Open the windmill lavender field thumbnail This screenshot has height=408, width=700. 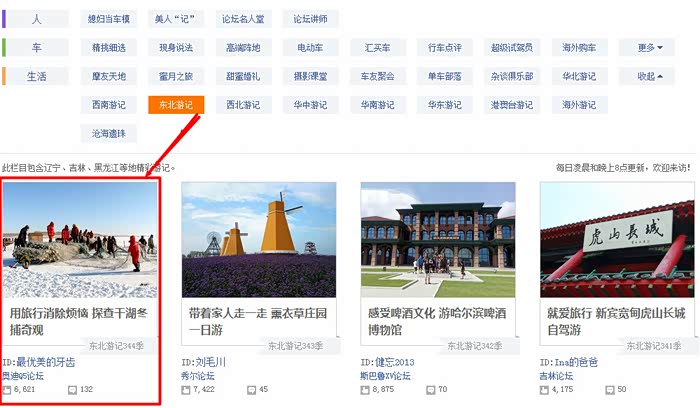coord(259,240)
